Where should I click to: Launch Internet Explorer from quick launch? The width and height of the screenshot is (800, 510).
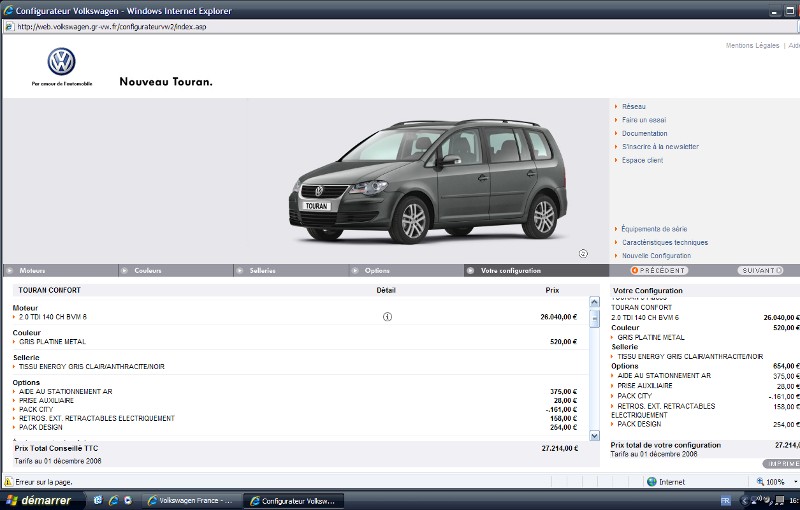[113, 501]
